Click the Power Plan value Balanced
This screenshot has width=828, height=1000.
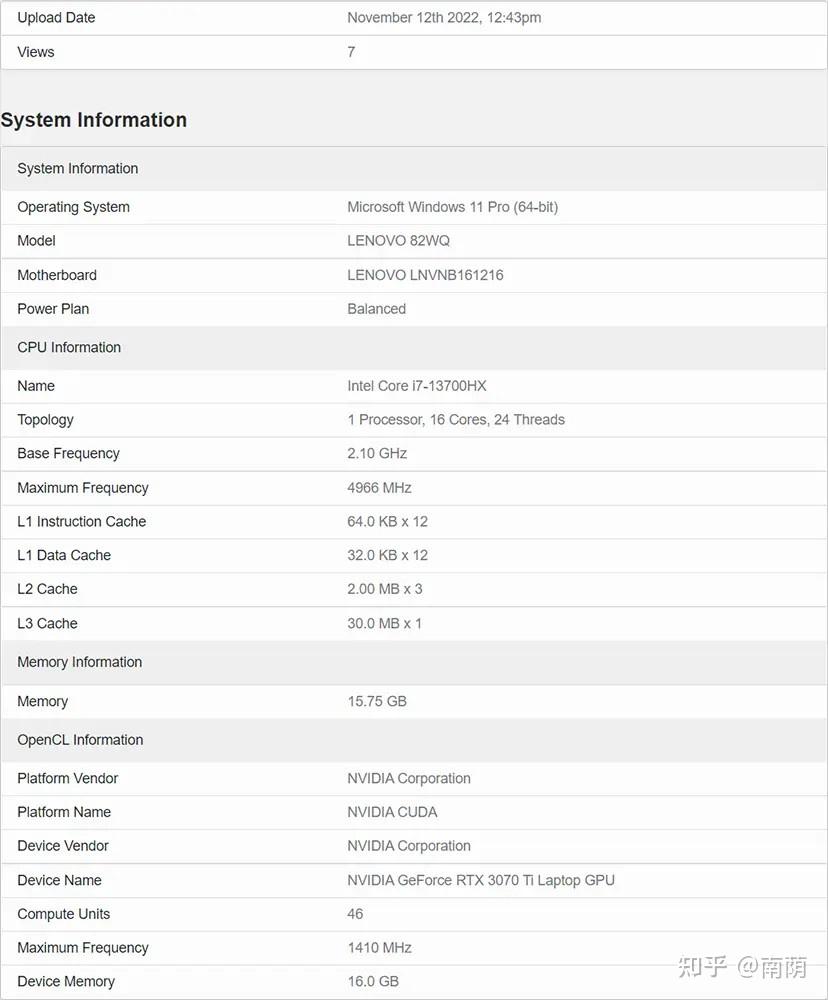pyautogui.click(x=376, y=309)
